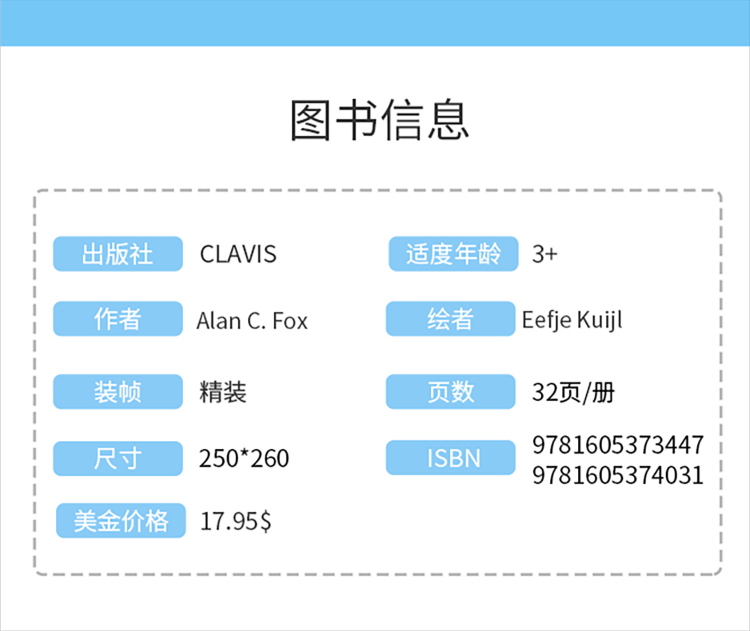Click the 出版社 label badge
750x631 pixels.
118,254
